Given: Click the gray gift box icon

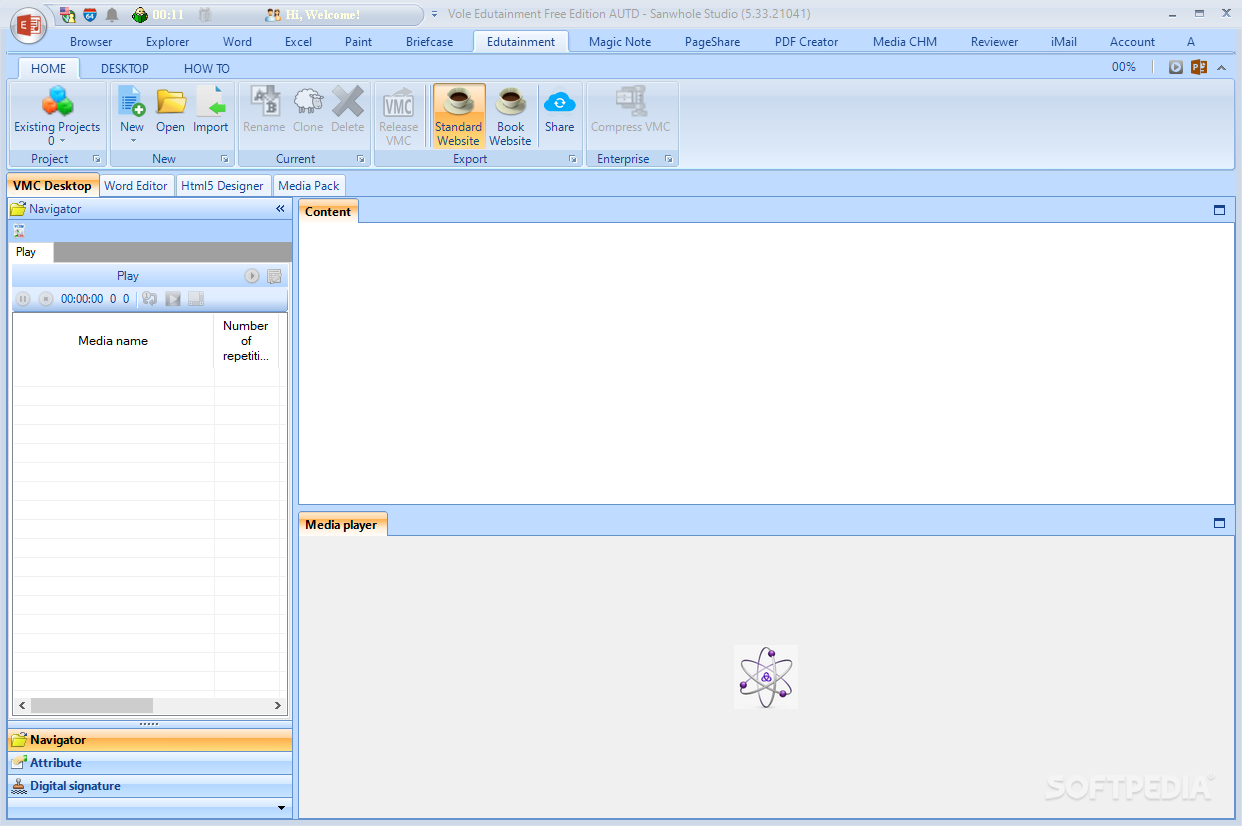Looking at the screenshot, I should (x=205, y=15).
